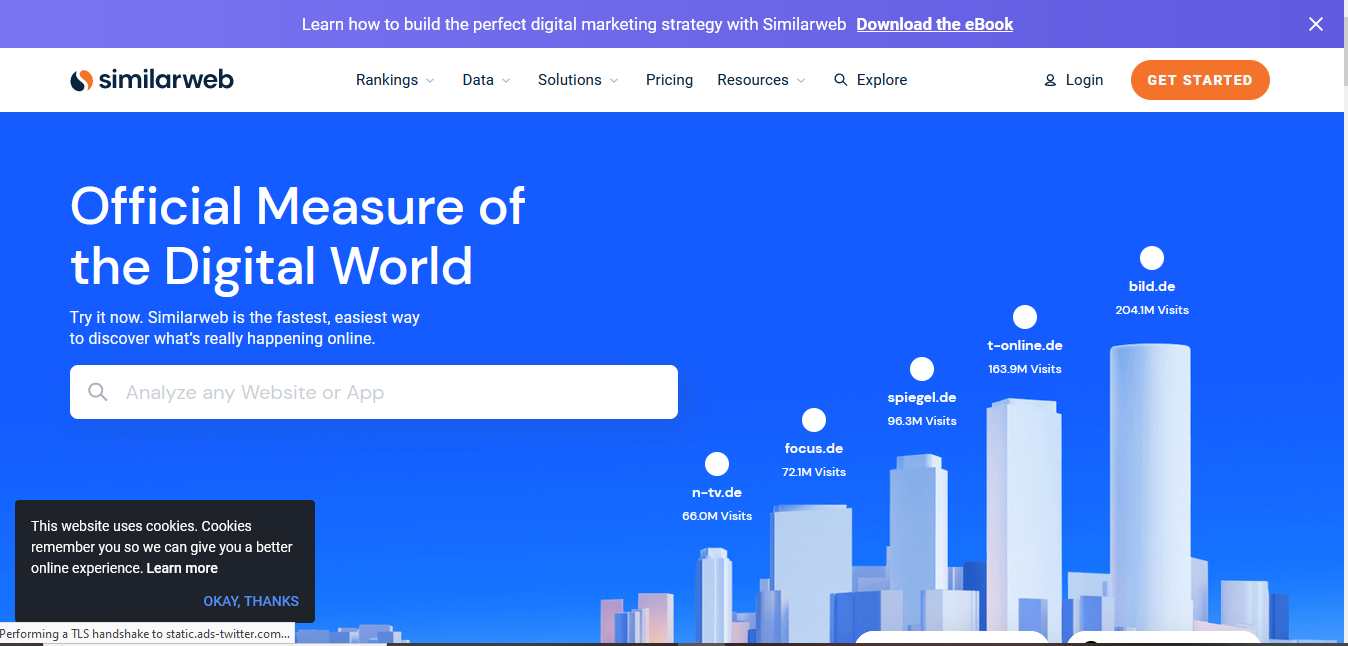
Task: Focus the Analyze any Website or App field
Action: click(390, 392)
